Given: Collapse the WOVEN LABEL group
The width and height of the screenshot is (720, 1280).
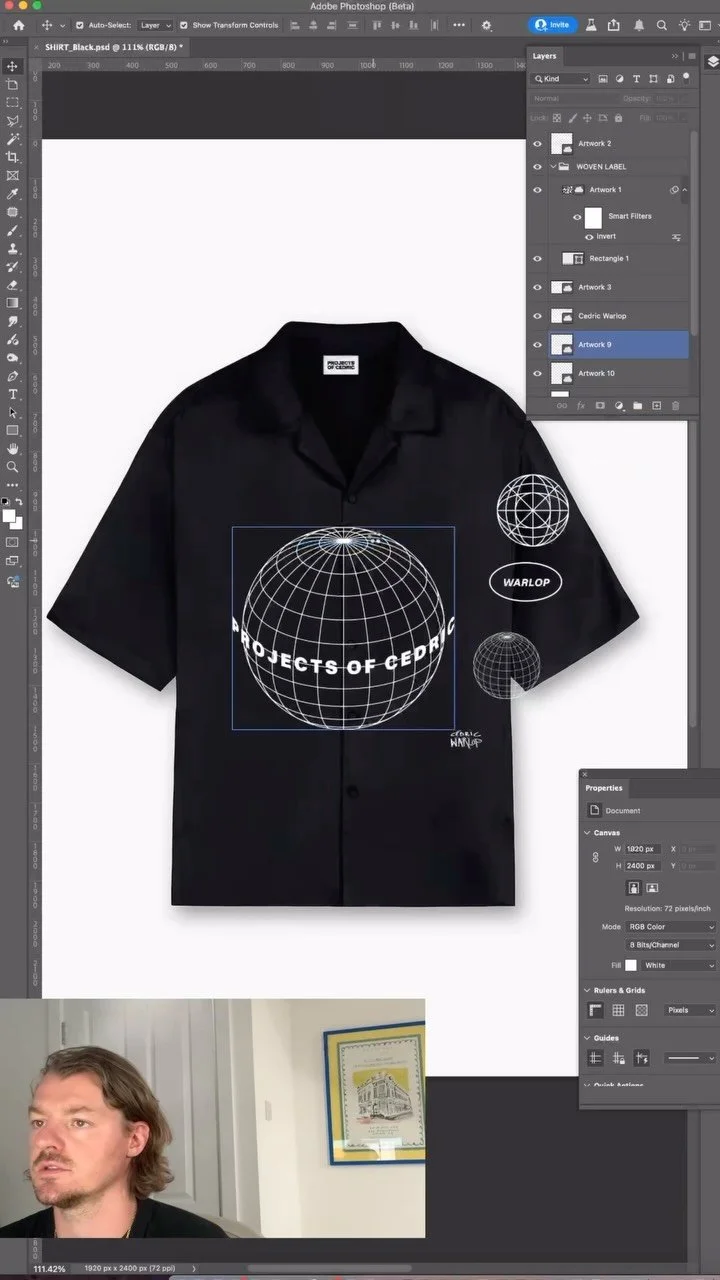Looking at the screenshot, I should pos(553,167).
